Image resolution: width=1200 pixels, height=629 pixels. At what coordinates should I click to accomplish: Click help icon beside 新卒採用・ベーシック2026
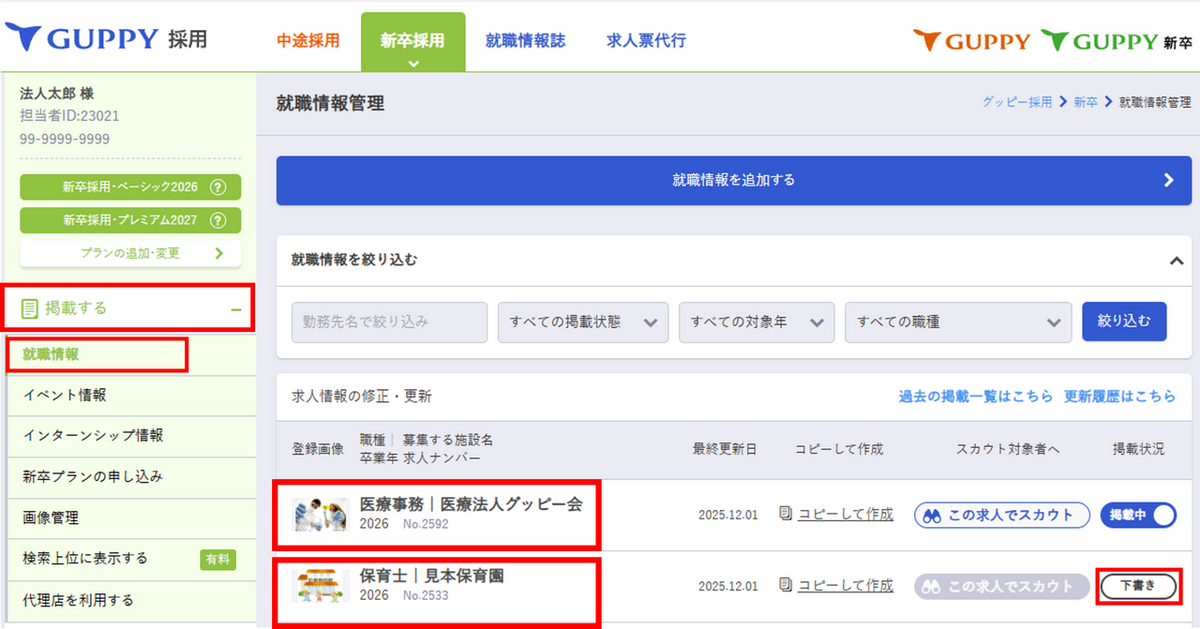point(218,187)
